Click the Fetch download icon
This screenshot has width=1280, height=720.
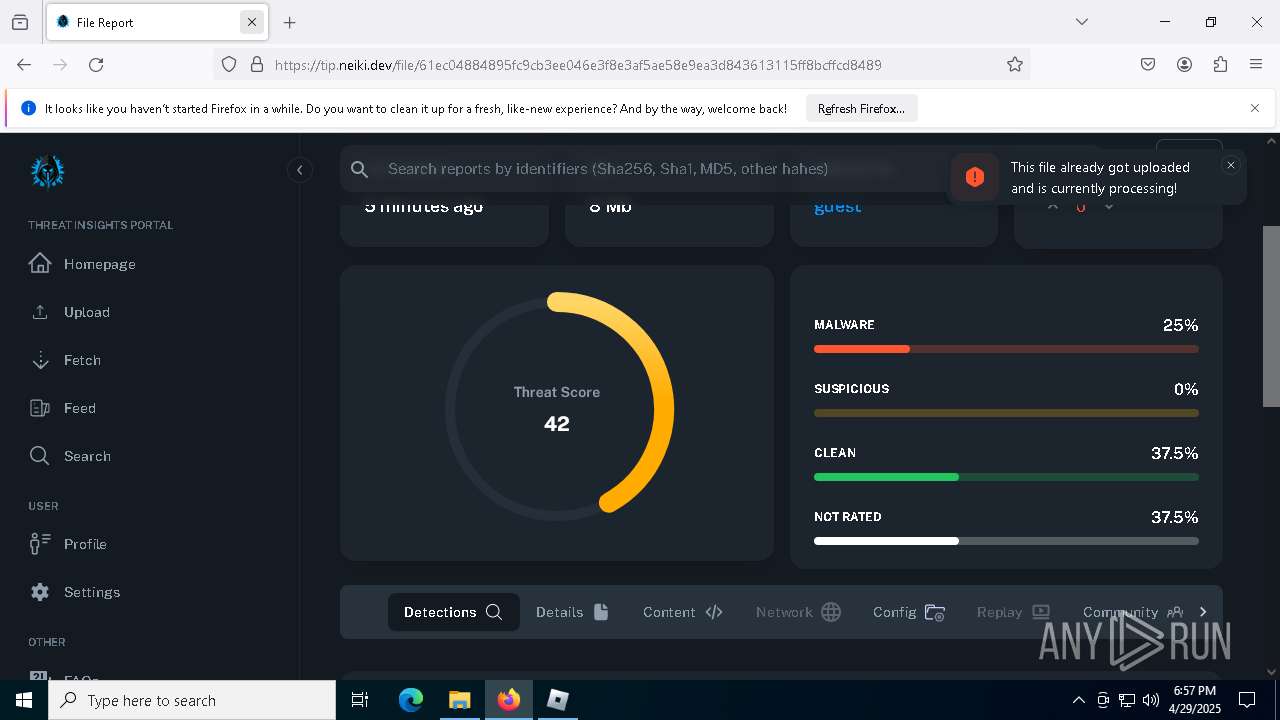(x=40, y=360)
